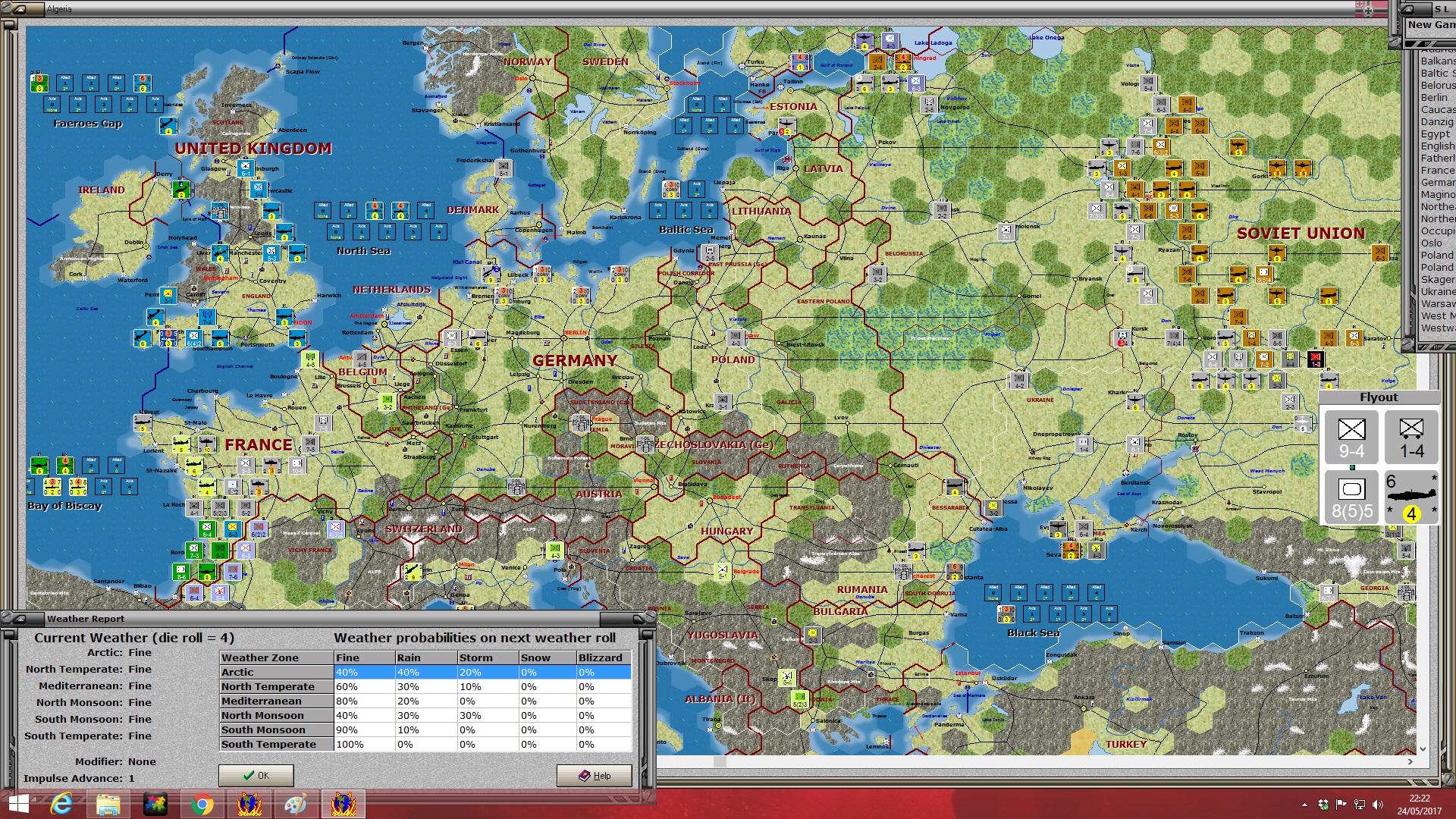Click the Weather Zone column header
Image resolution: width=1456 pixels, height=819 pixels.
(x=277, y=657)
